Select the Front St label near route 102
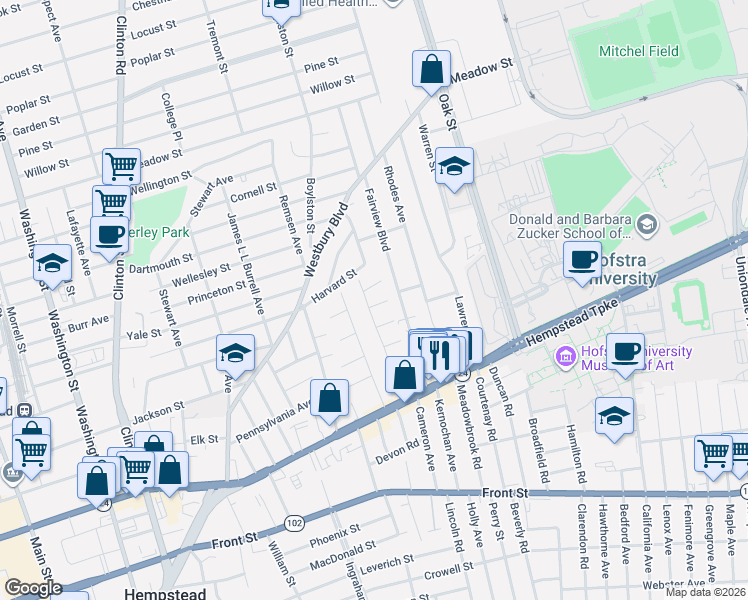The image size is (748, 600). [x=235, y=541]
